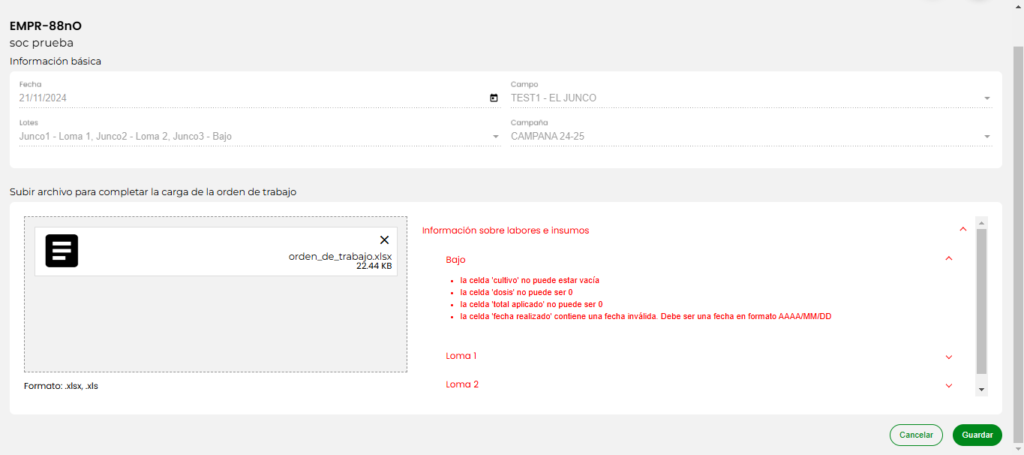Click the Bajo section title
The image size is (1024, 455).
pos(456,259)
